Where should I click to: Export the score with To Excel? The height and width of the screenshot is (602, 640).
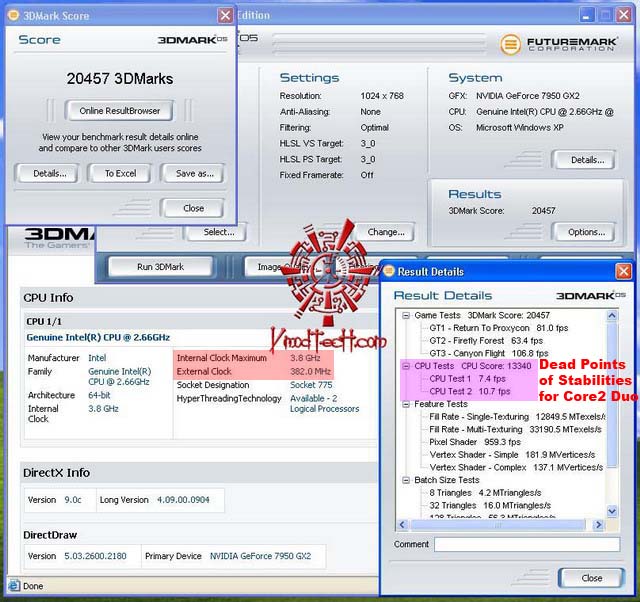coord(120,173)
